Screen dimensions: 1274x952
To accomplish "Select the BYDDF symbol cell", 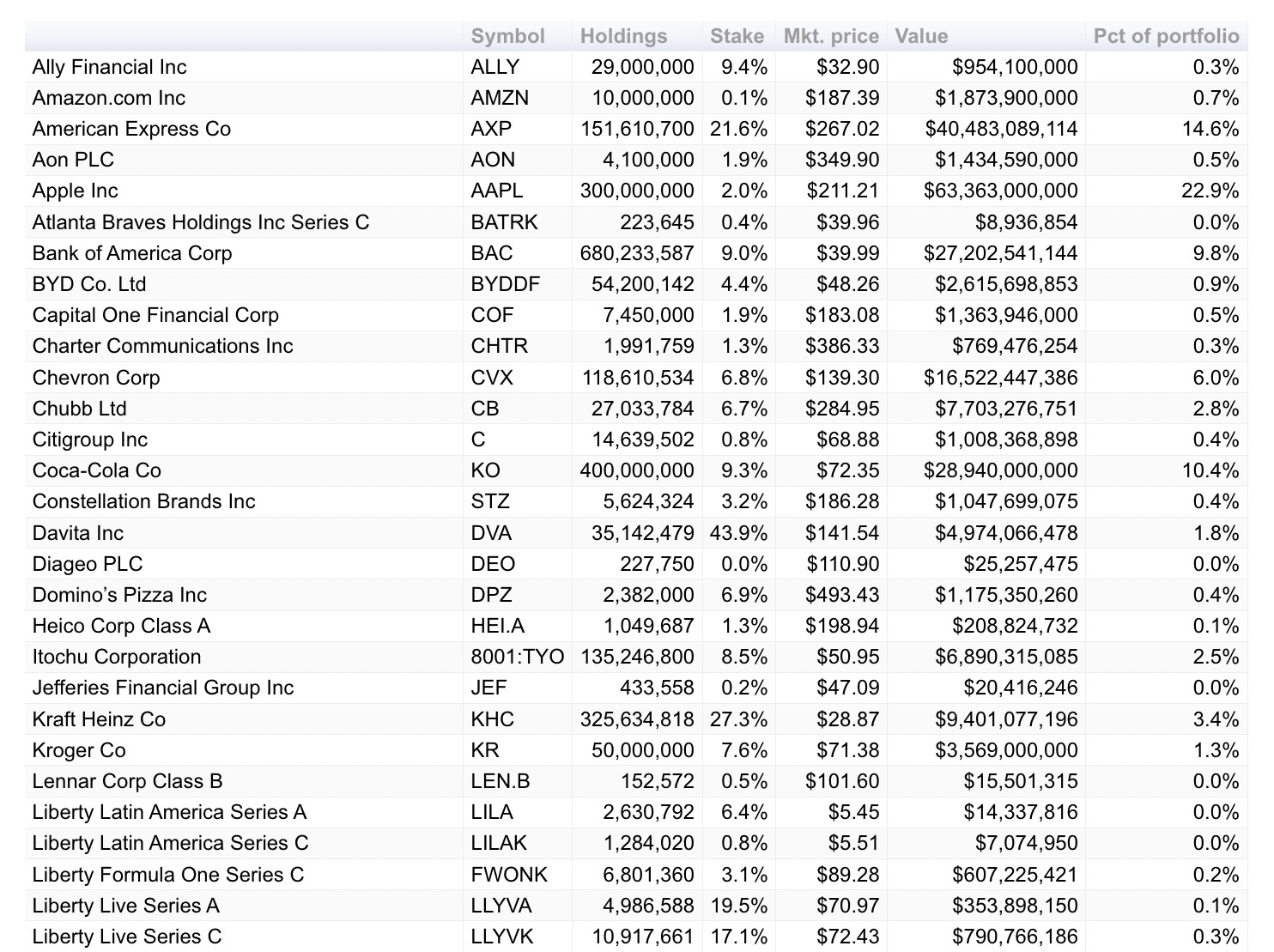I will point(505,284).
